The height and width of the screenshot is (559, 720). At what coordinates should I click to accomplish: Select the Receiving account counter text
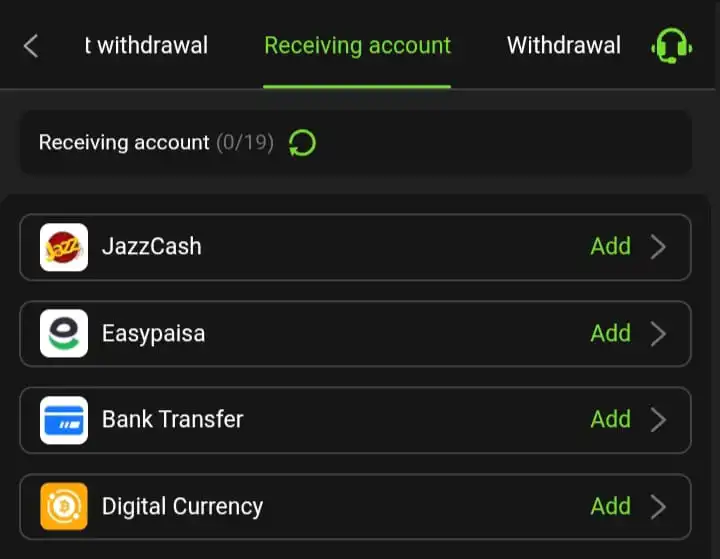[x=156, y=143]
